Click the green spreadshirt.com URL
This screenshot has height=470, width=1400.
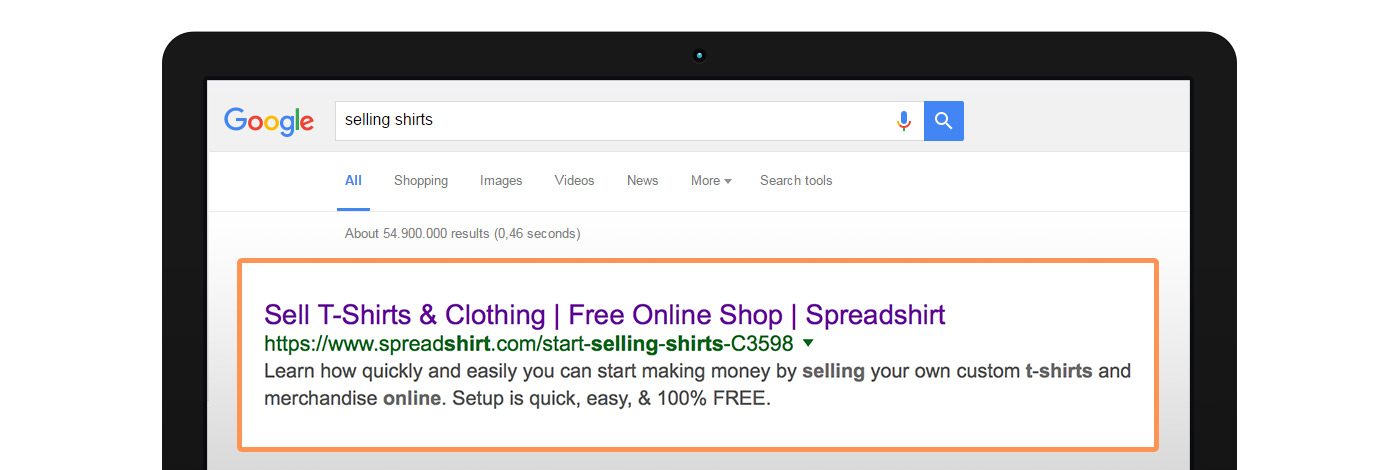[528, 344]
